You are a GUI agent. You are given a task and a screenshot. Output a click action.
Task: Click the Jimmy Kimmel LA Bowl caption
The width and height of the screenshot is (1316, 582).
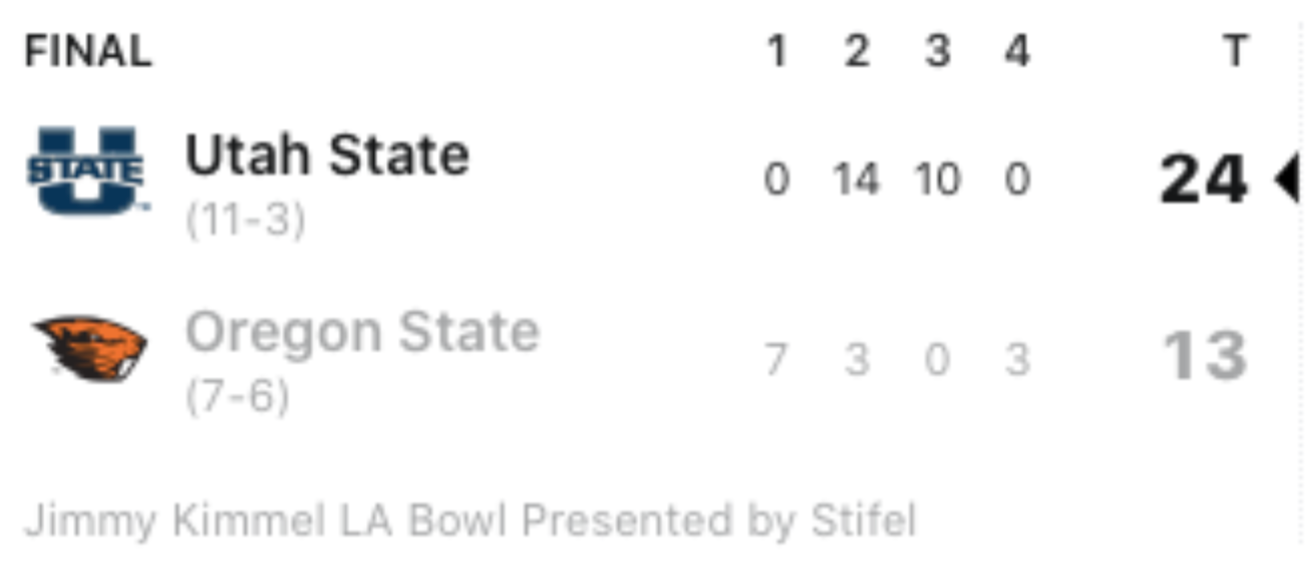470,521
